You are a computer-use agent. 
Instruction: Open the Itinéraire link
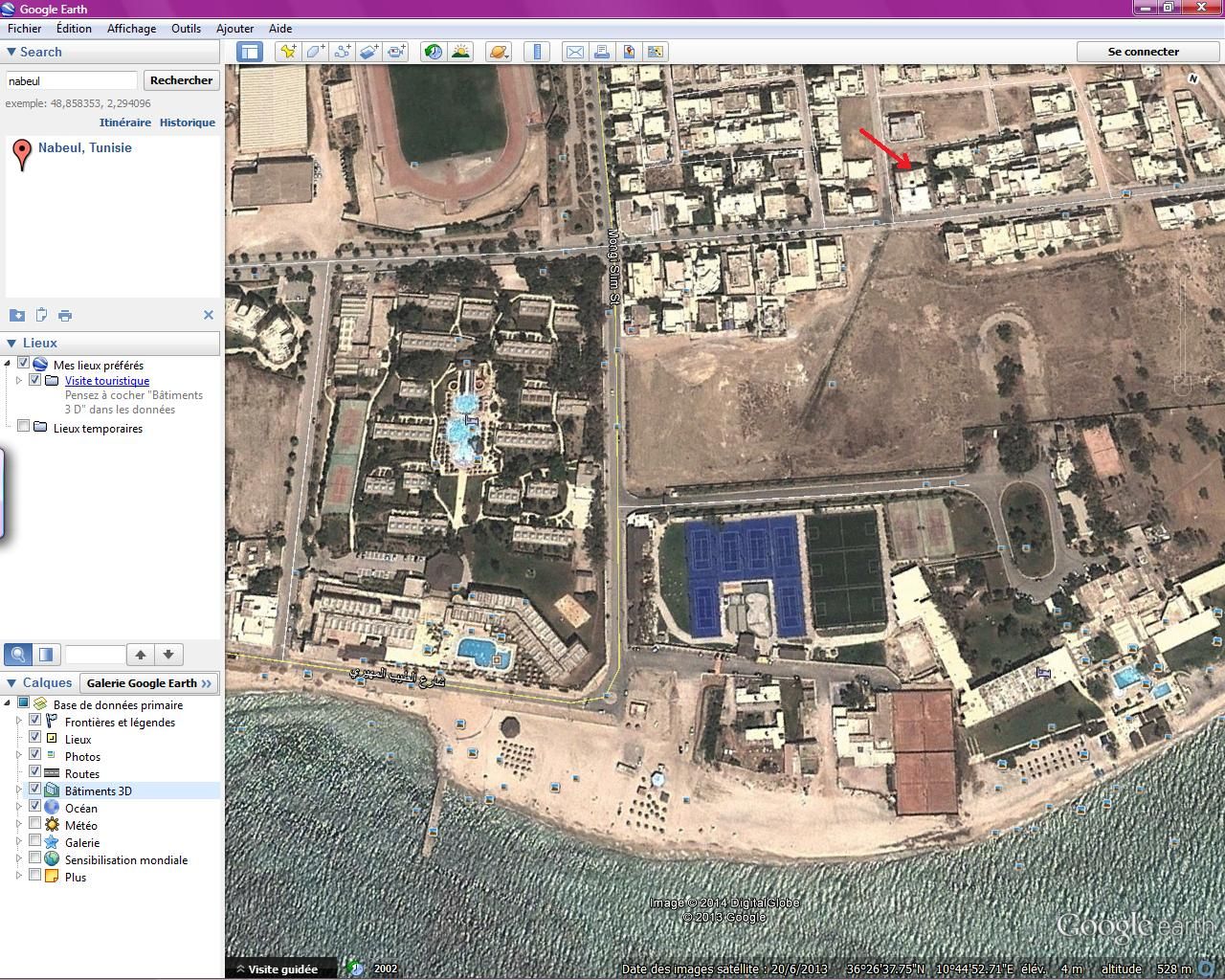coord(125,122)
